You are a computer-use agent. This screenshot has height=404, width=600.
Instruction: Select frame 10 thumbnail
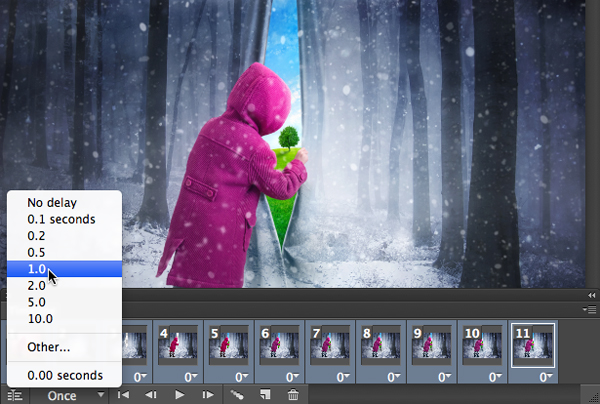click(483, 345)
